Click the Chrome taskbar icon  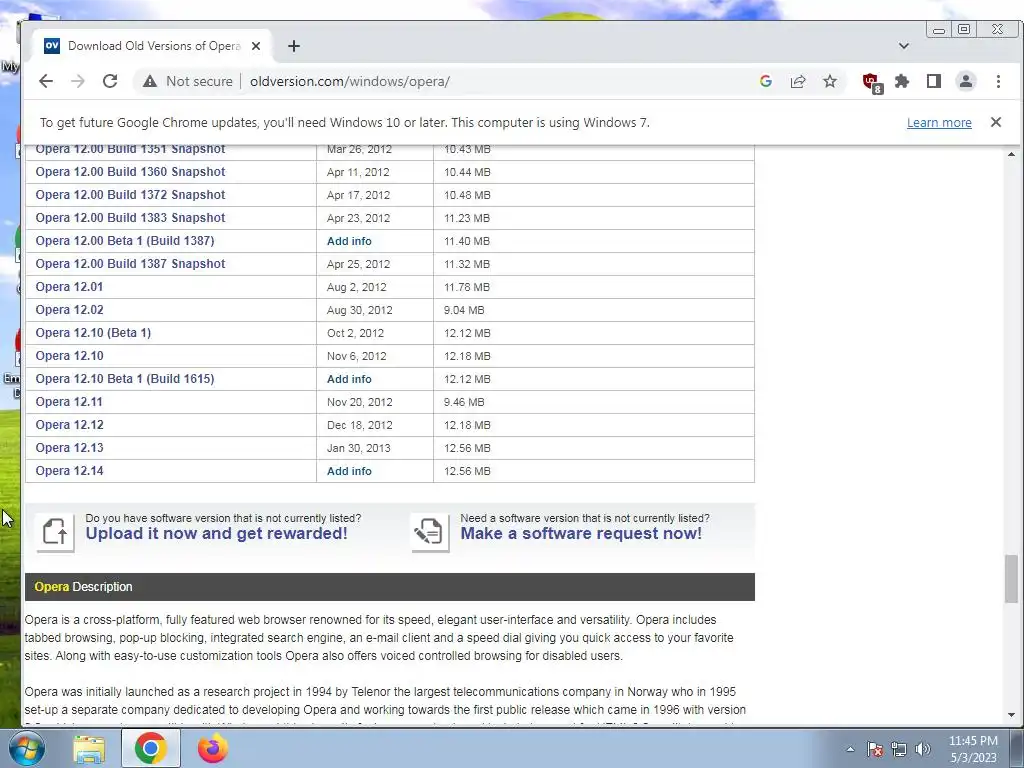[151, 748]
